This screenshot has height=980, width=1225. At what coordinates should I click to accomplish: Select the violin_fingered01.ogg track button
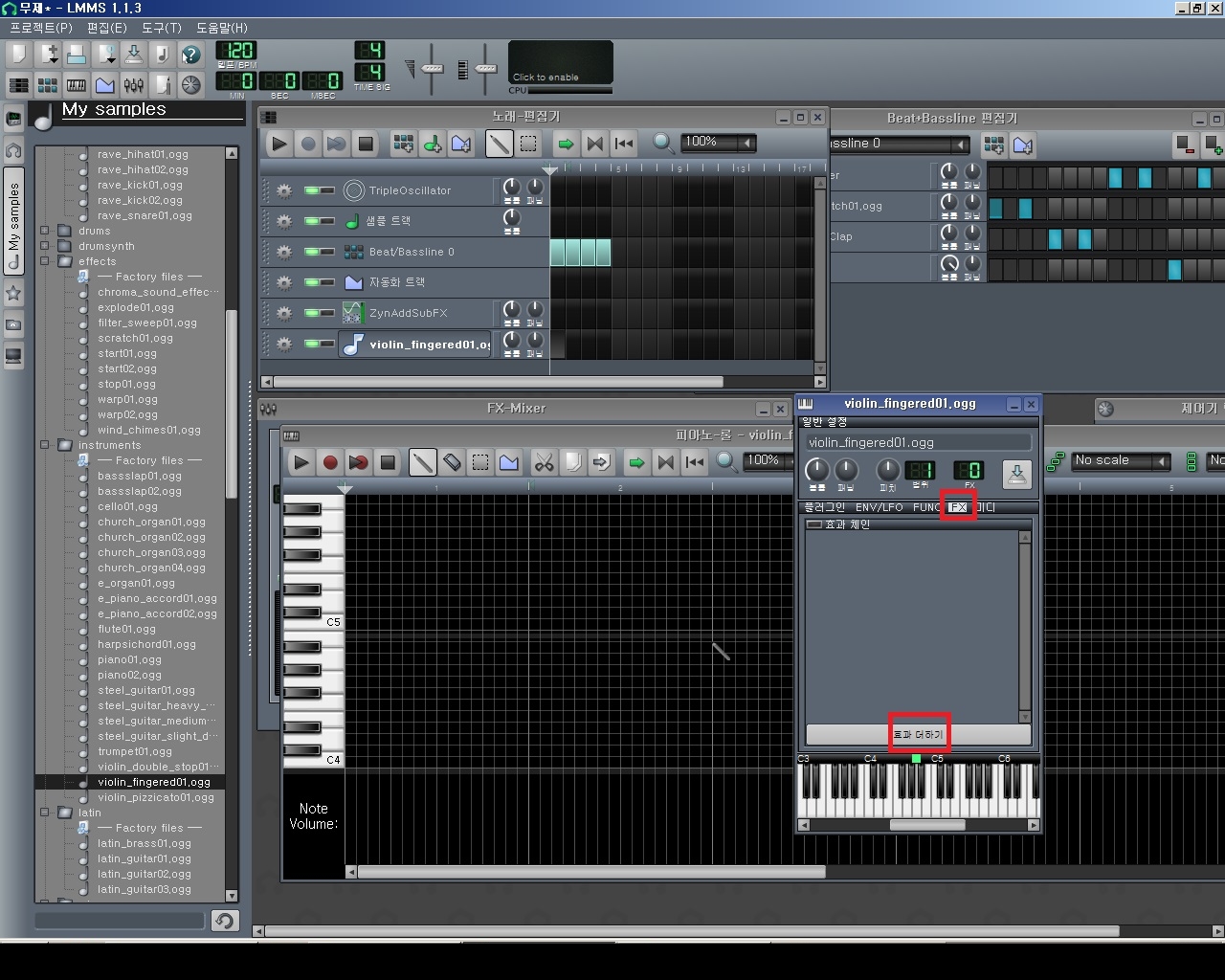click(415, 345)
